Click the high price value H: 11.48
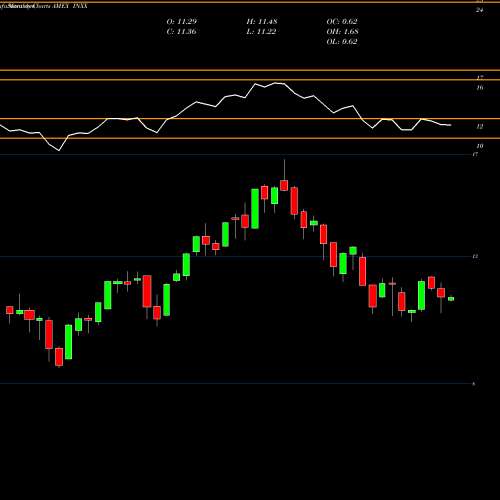 (262, 22)
